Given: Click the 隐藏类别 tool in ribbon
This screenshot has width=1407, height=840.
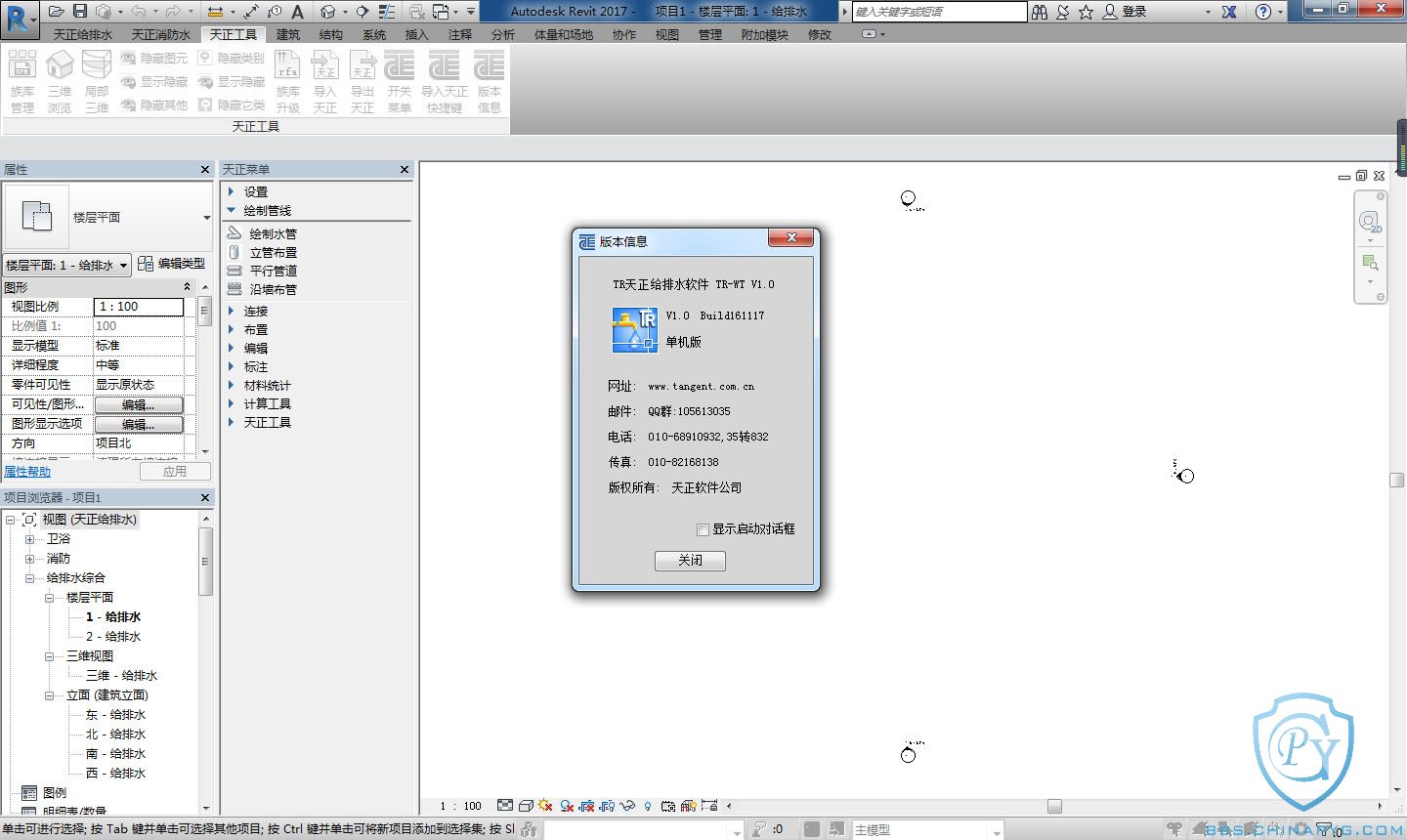Looking at the screenshot, I should (x=231, y=58).
